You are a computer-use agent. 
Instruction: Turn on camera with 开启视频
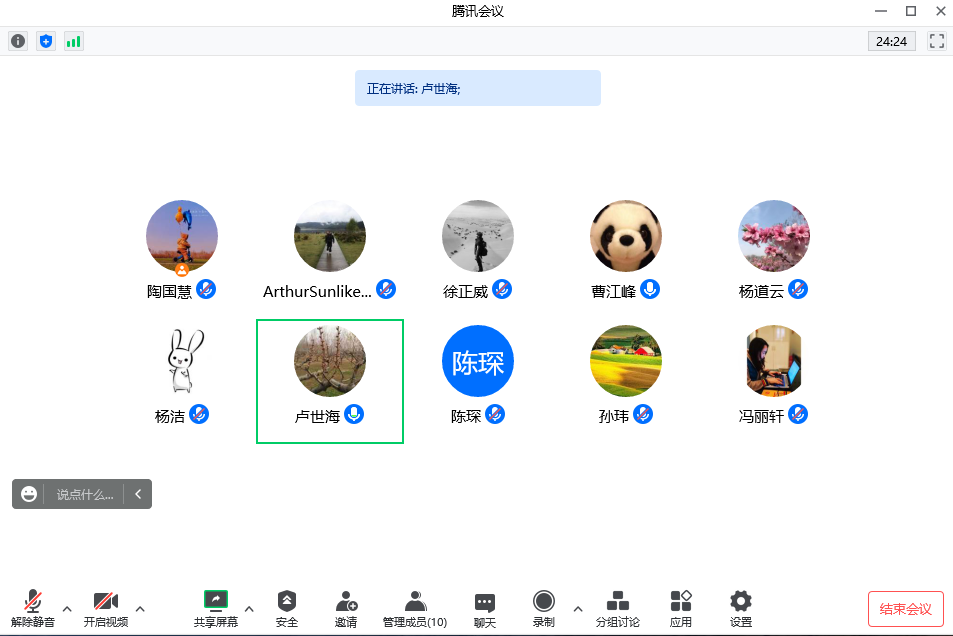[x=106, y=609]
